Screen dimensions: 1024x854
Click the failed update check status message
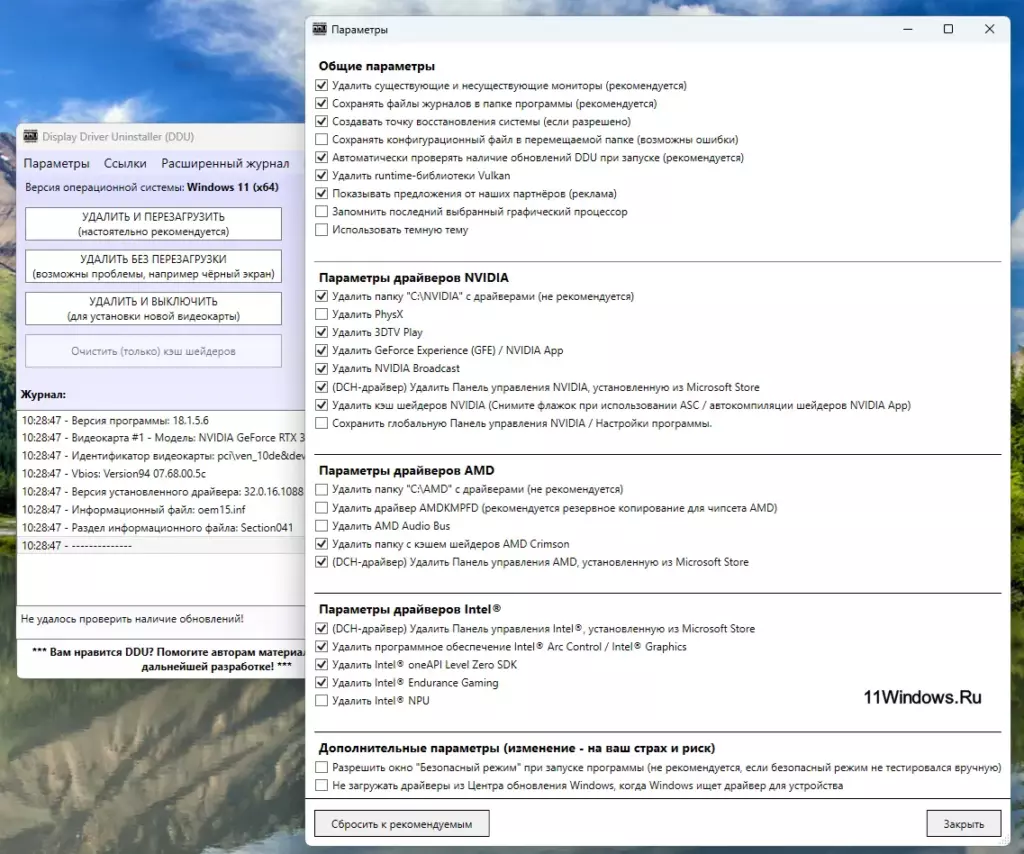point(132,619)
